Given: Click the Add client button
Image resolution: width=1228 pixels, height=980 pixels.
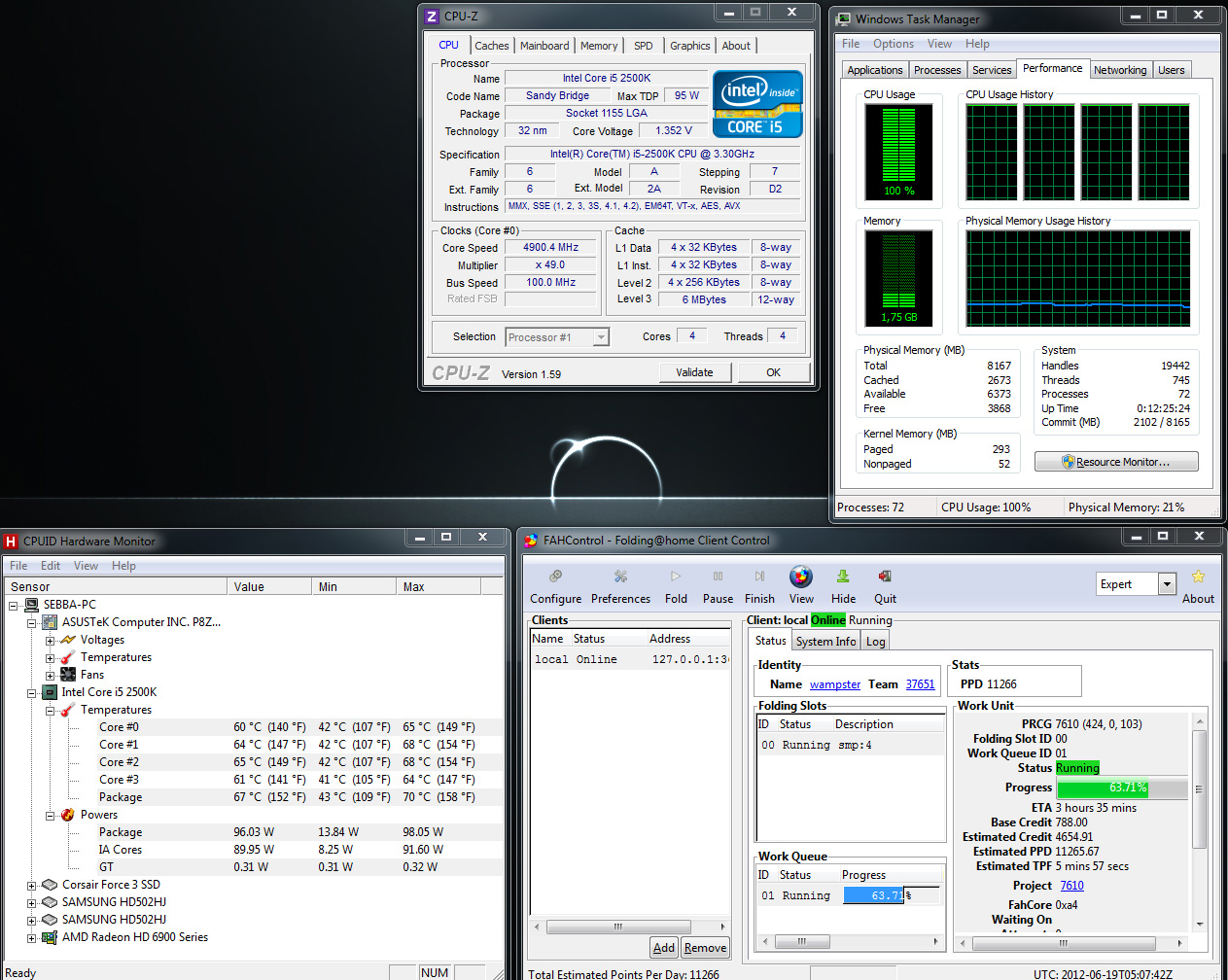Looking at the screenshot, I should pos(664,948).
